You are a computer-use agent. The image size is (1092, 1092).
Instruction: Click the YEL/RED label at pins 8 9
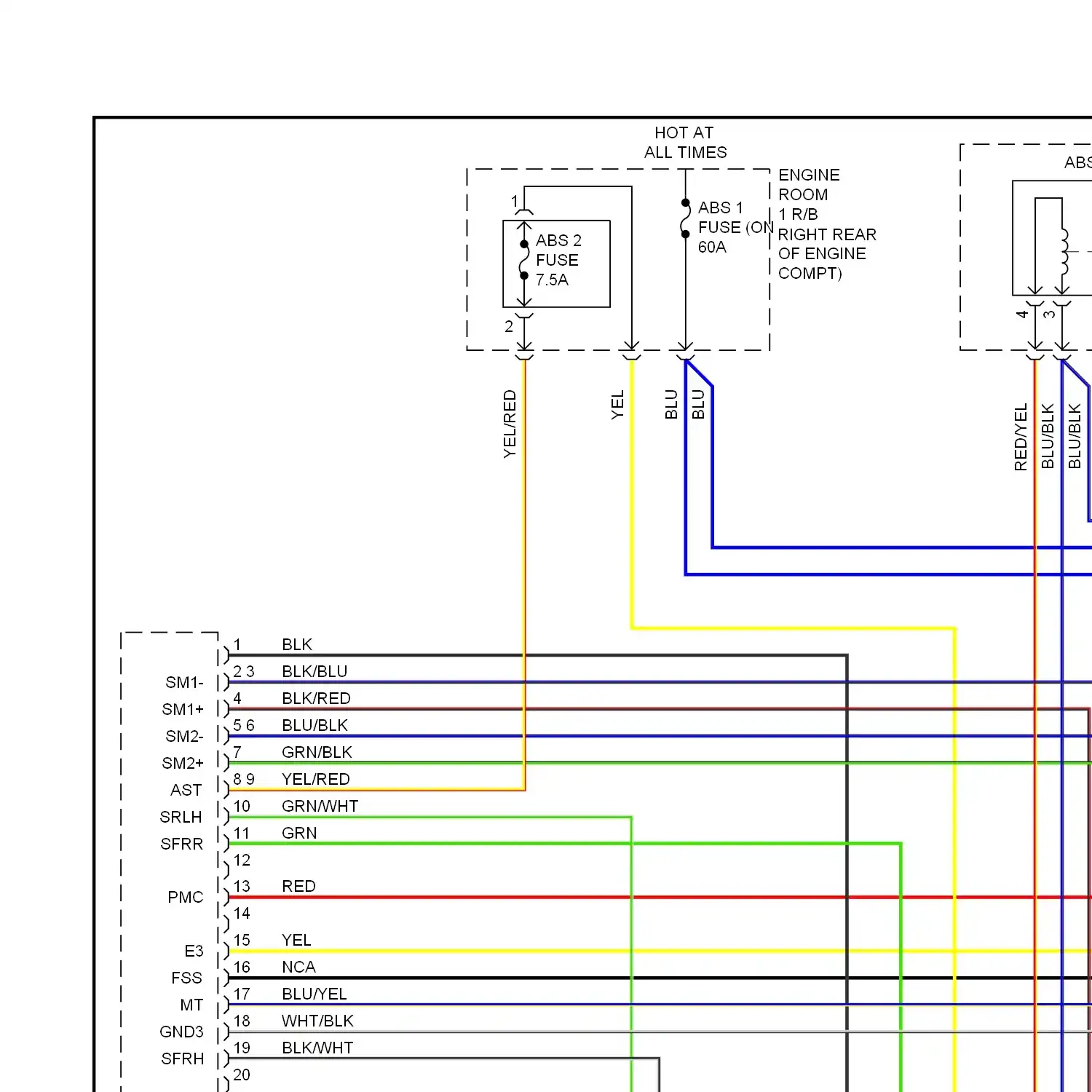click(316, 779)
